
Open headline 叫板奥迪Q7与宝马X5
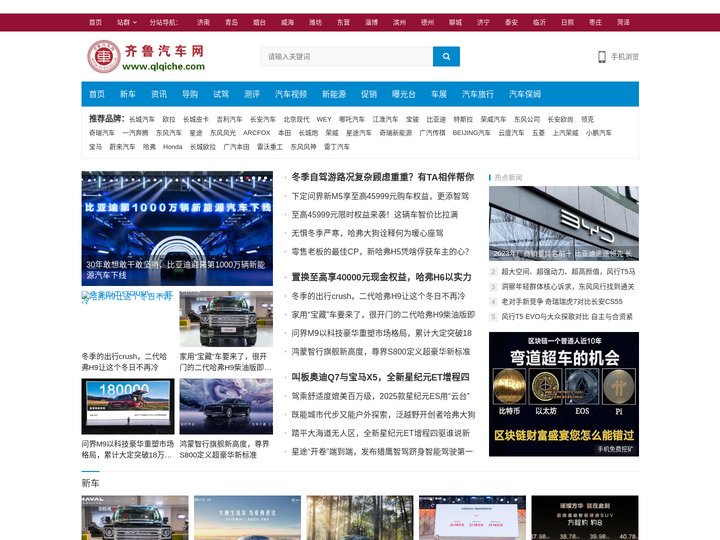(x=380, y=377)
